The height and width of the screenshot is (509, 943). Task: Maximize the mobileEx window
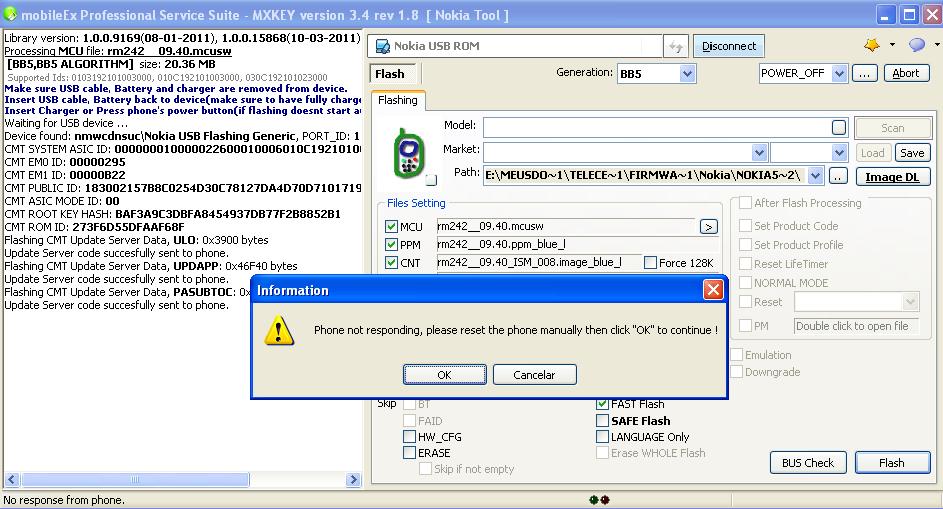(909, 14)
